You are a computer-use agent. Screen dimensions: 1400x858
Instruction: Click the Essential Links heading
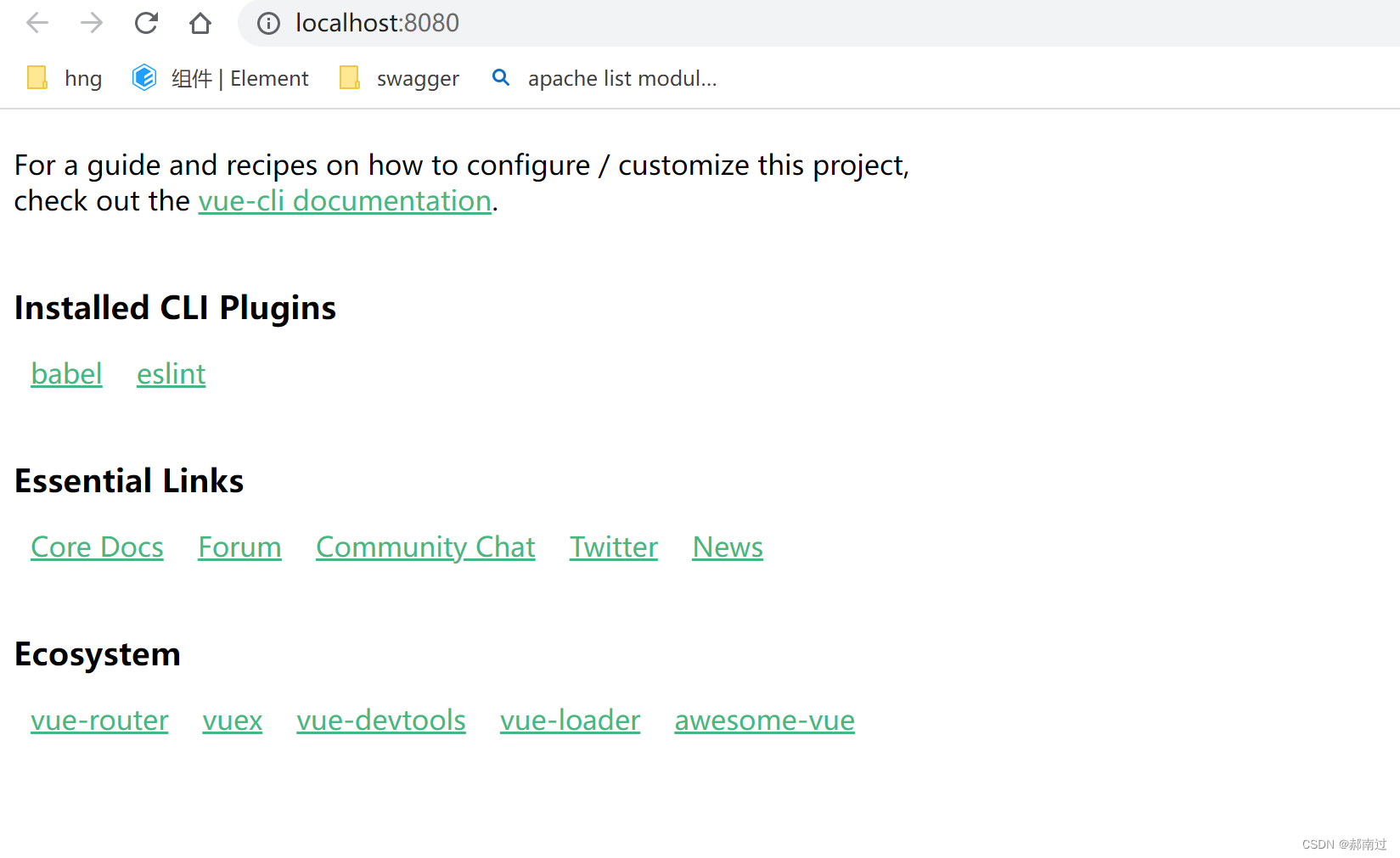point(129,481)
